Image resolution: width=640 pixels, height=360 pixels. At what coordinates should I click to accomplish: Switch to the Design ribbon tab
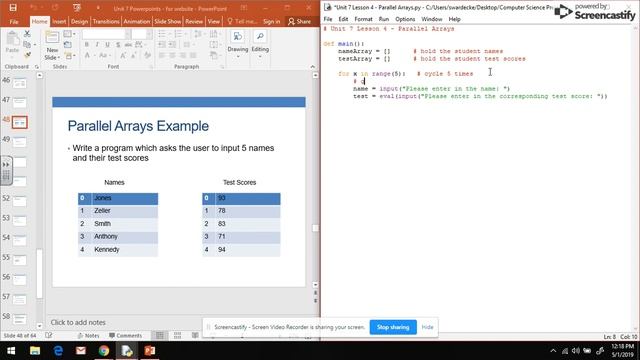coord(79,21)
